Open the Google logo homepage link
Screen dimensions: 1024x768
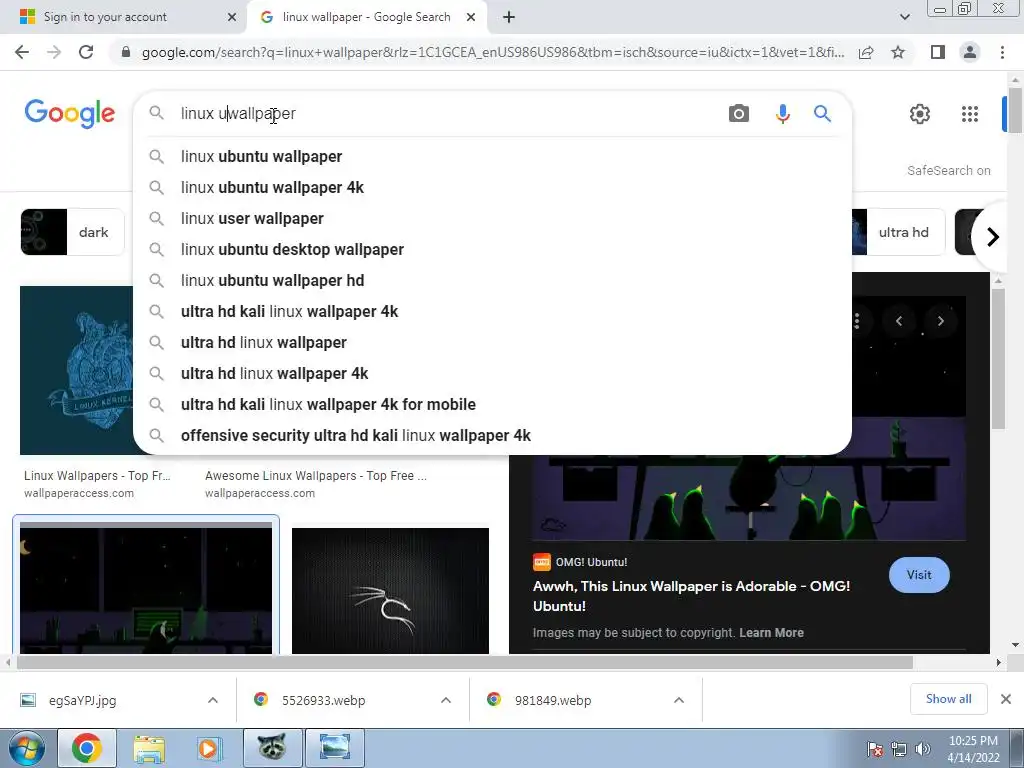70,114
